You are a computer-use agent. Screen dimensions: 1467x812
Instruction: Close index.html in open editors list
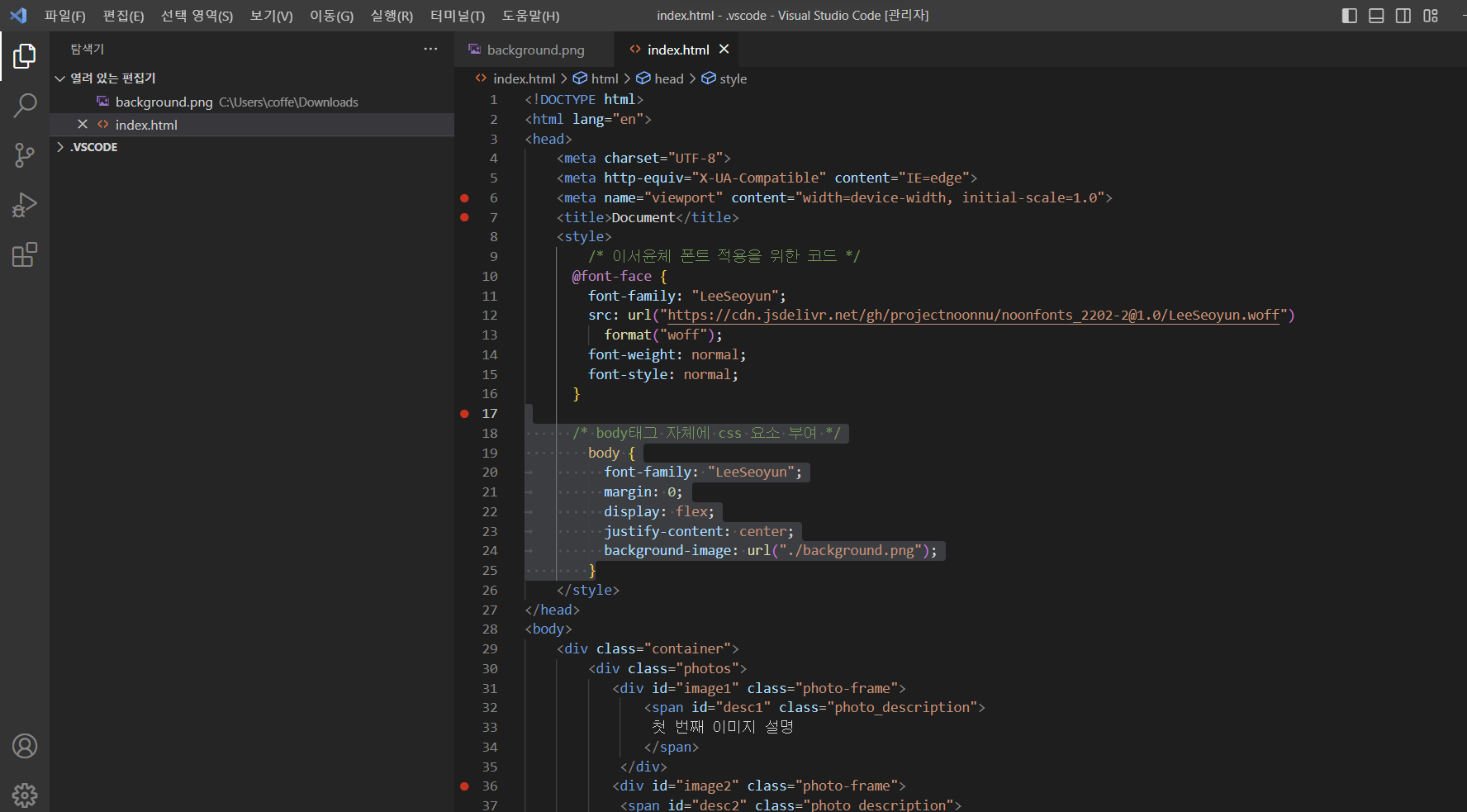tap(83, 125)
